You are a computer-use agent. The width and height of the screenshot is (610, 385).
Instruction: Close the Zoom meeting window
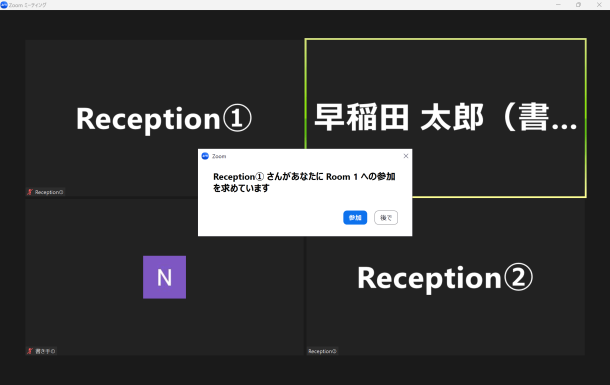pyautogui.click(x=599, y=5)
